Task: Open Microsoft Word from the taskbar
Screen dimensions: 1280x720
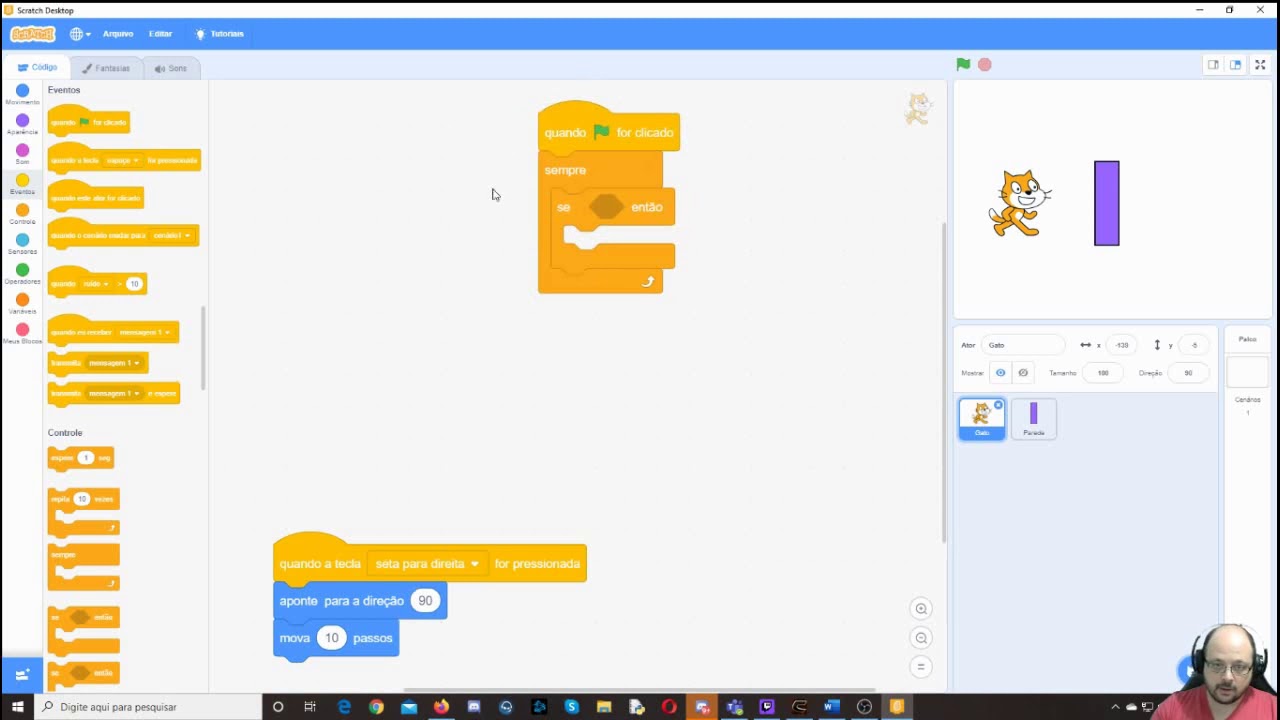Action: [x=831, y=707]
